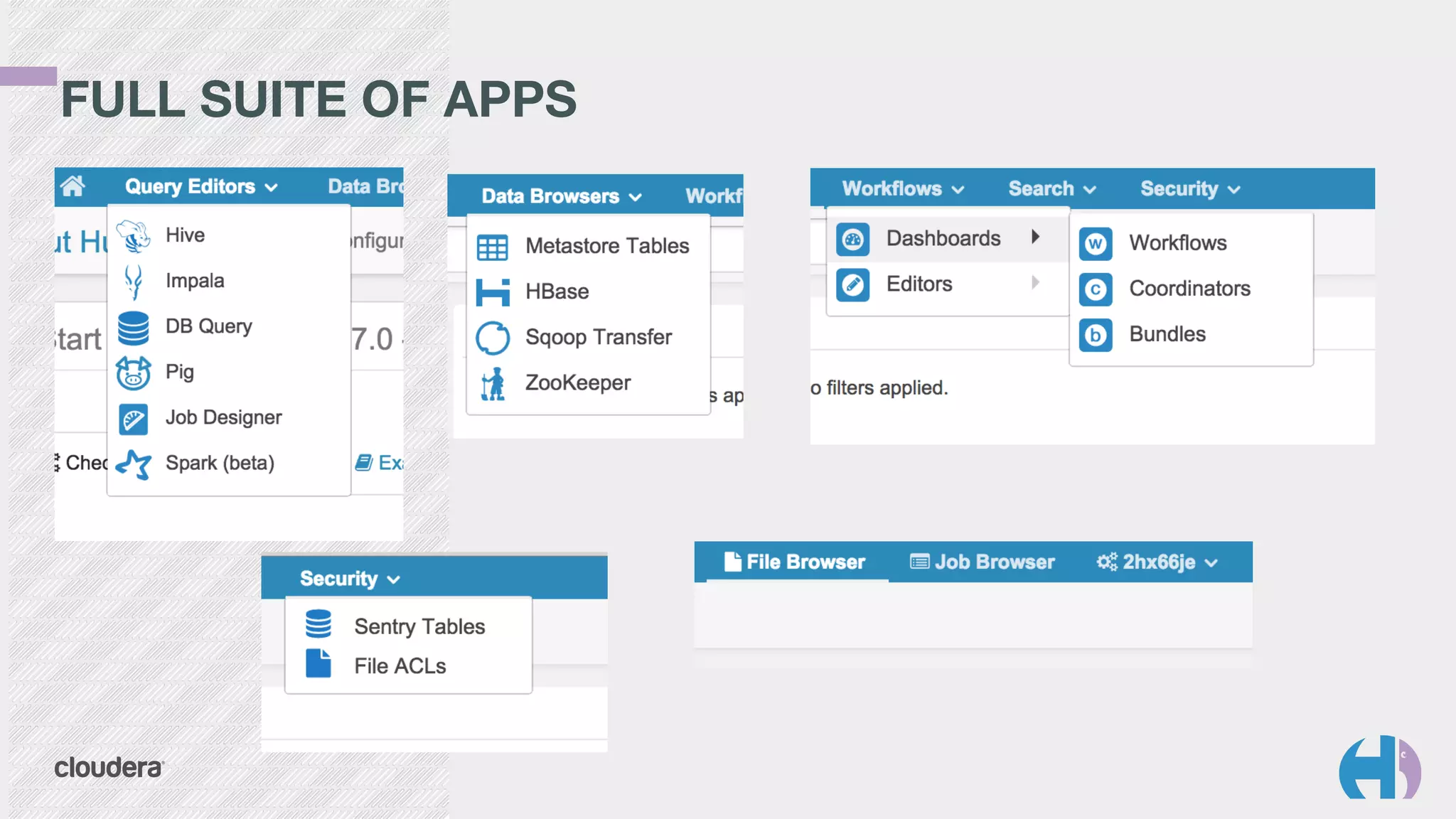Viewport: 1456px width, 819px height.
Task: Click the ZooKeeper figure icon
Action: pyautogui.click(x=492, y=384)
